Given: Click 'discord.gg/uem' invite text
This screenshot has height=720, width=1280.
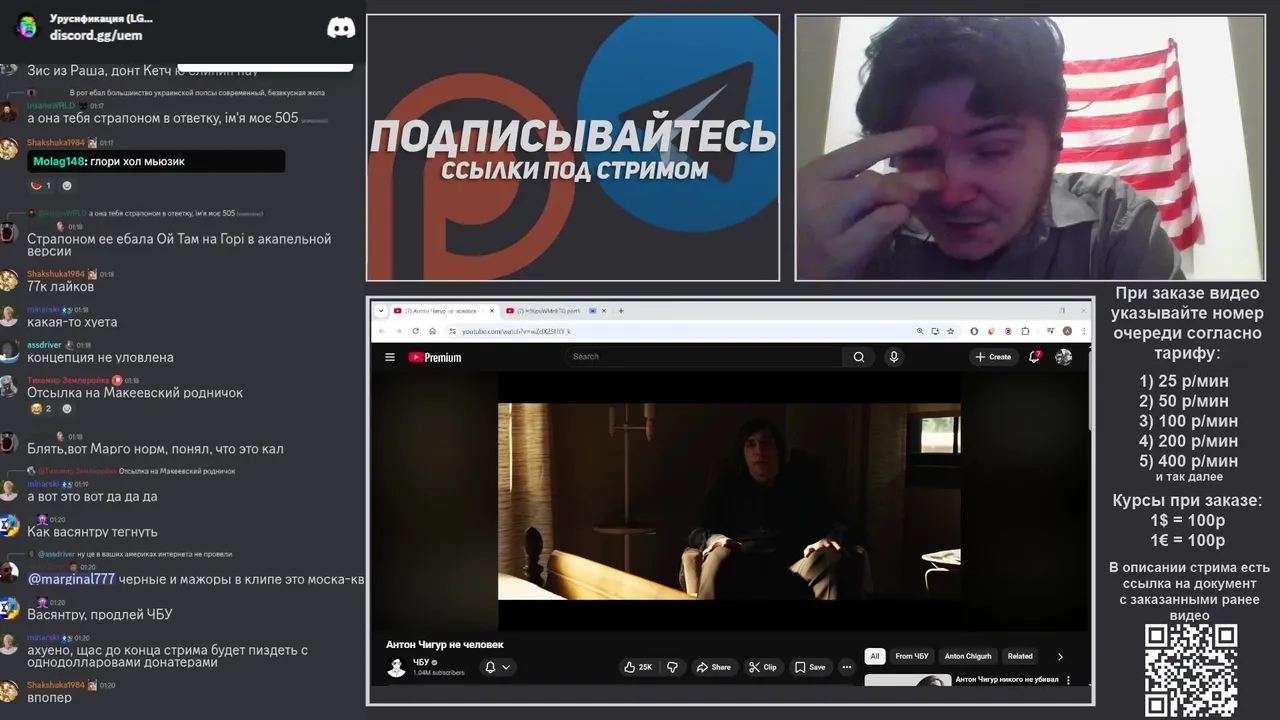Looking at the screenshot, I should pyautogui.click(x=96, y=35).
